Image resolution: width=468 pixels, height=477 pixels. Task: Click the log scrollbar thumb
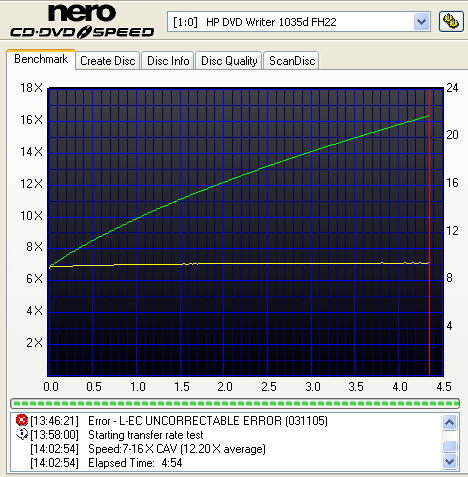pos(449,446)
